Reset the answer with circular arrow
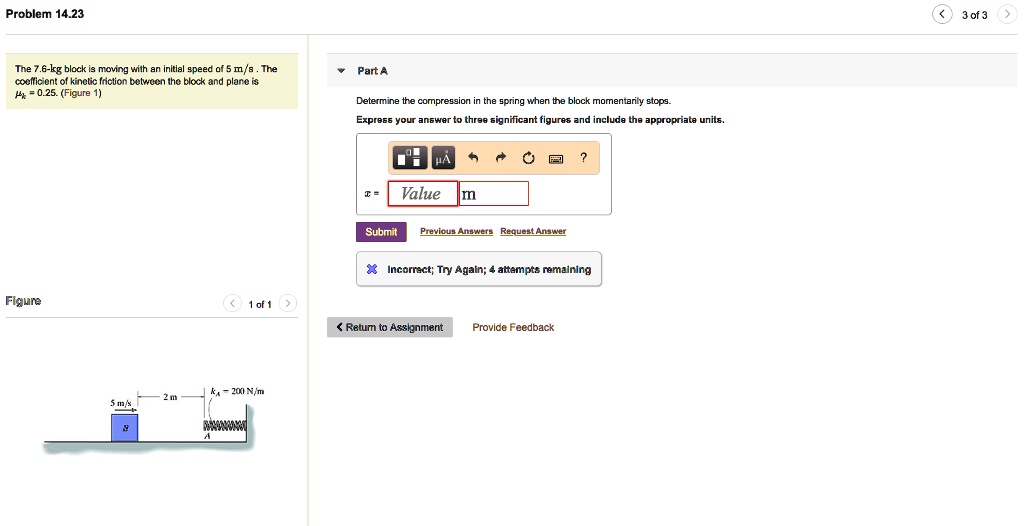This screenshot has height=526, width=1024. 528,158
